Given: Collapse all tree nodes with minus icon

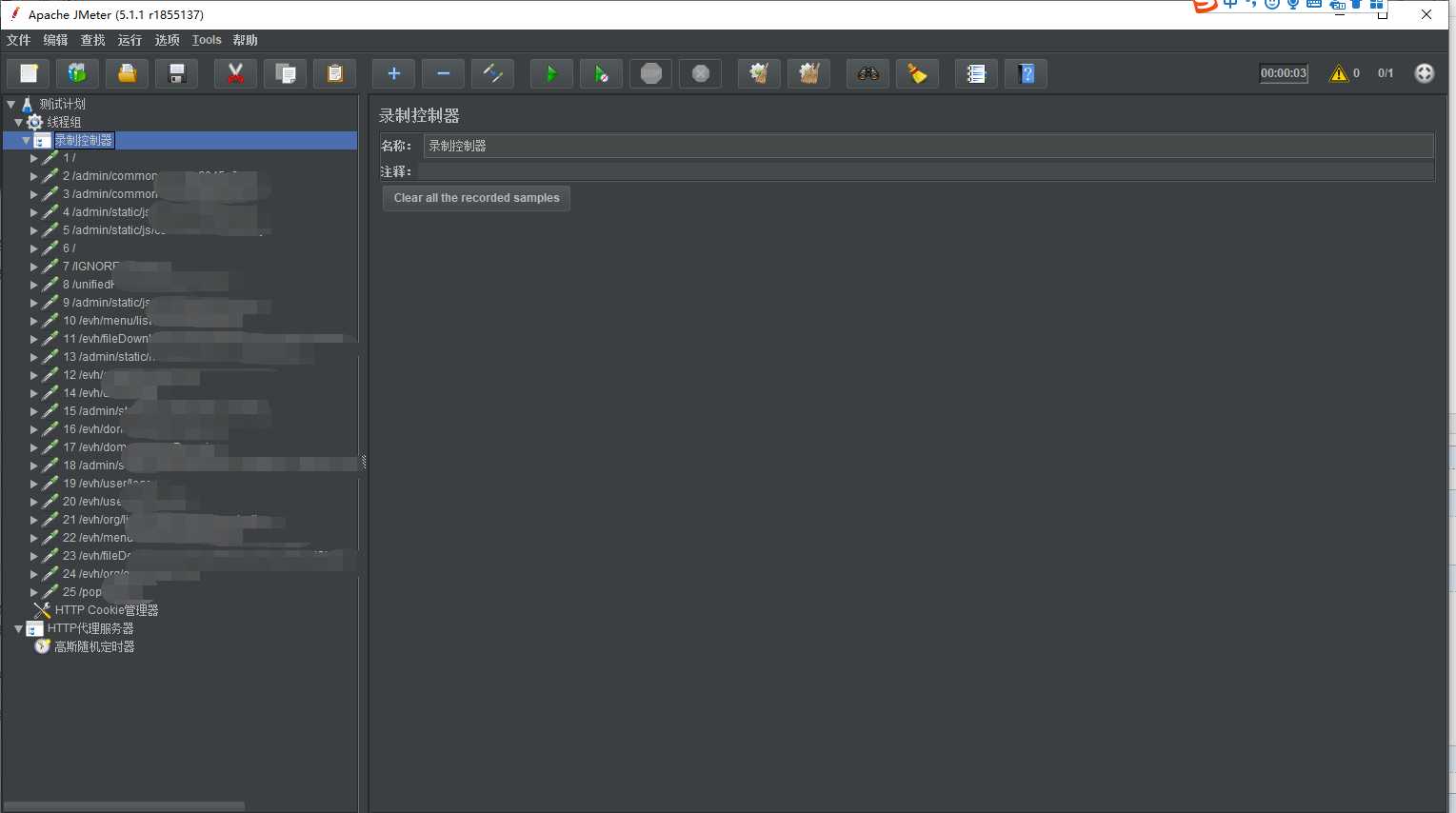Looking at the screenshot, I should coord(443,73).
